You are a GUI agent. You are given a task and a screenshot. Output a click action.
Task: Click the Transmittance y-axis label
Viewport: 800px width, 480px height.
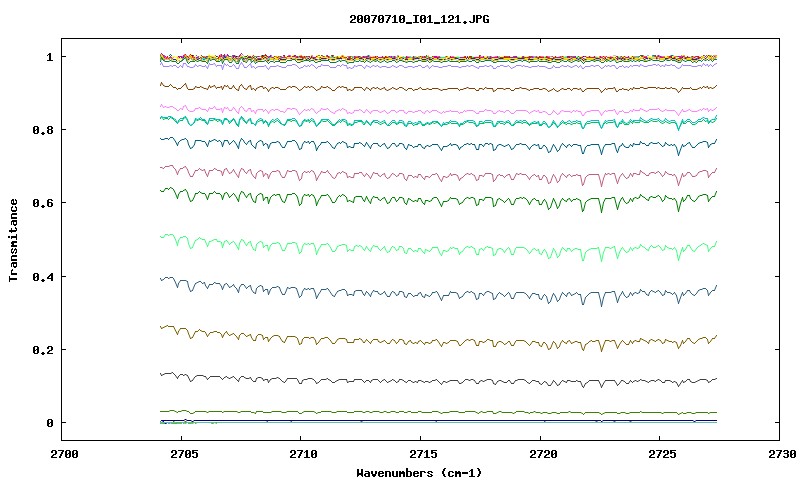click(x=13, y=240)
